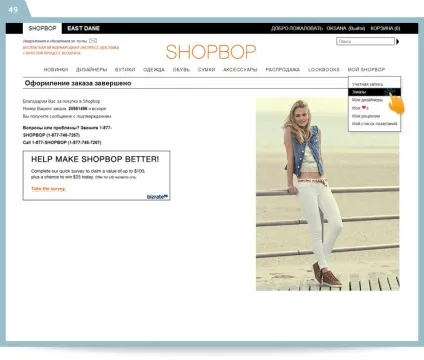Click the order number 20991486
424x360 pixels.
(x=78, y=109)
